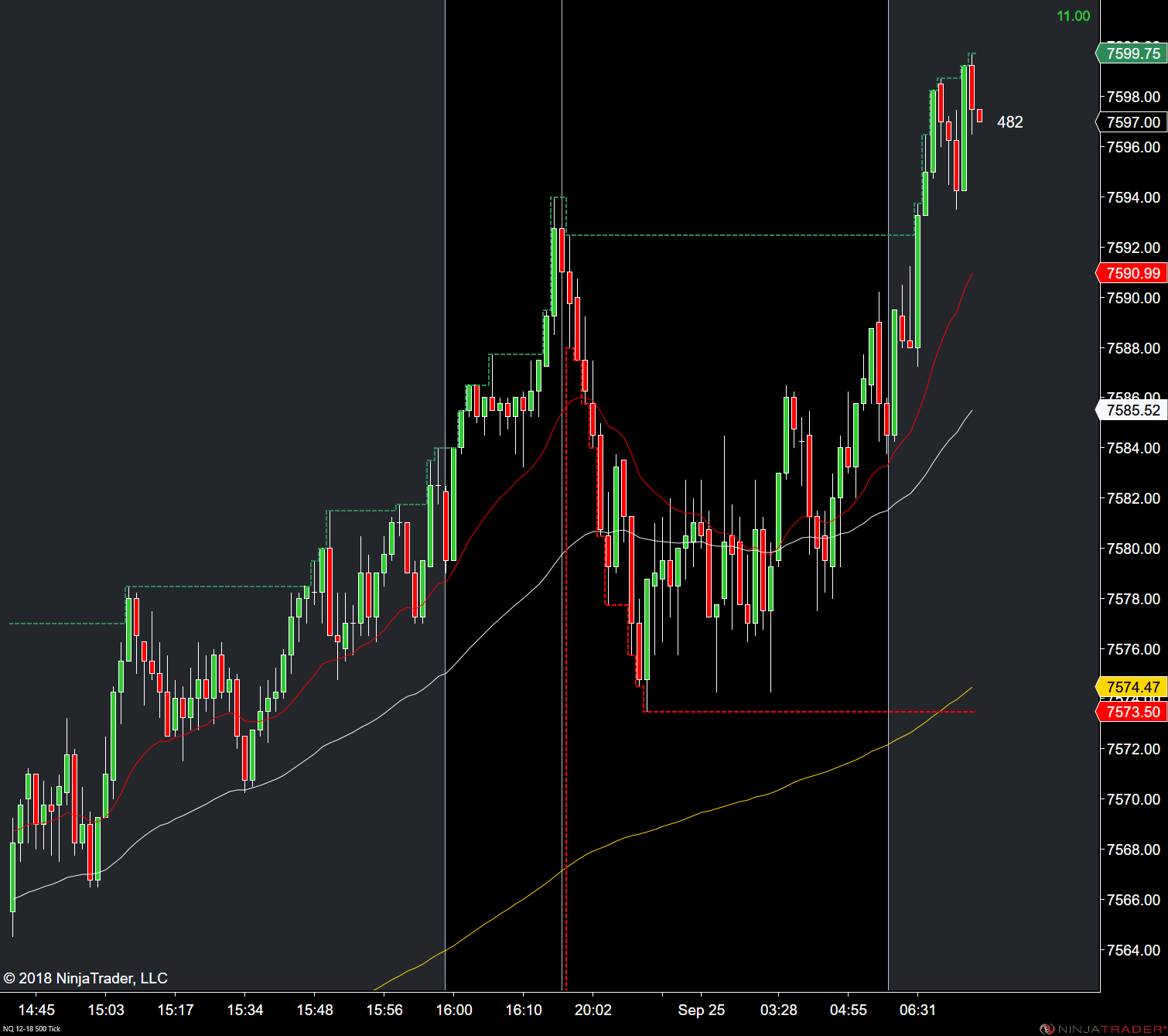Image resolution: width=1168 pixels, height=1036 pixels.
Task: Click the 03:28 time axis label
Action: pyautogui.click(x=779, y=1010)
